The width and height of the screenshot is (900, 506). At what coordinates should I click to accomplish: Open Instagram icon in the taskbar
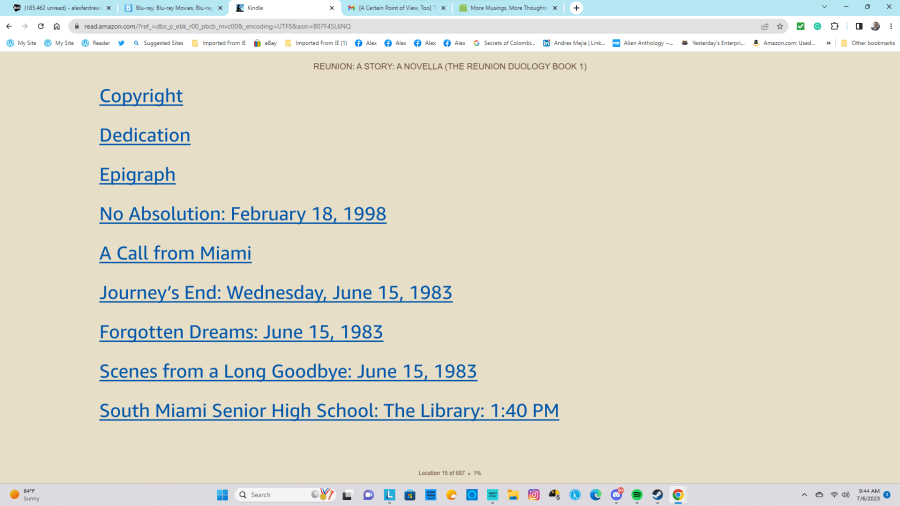[534, 495]
